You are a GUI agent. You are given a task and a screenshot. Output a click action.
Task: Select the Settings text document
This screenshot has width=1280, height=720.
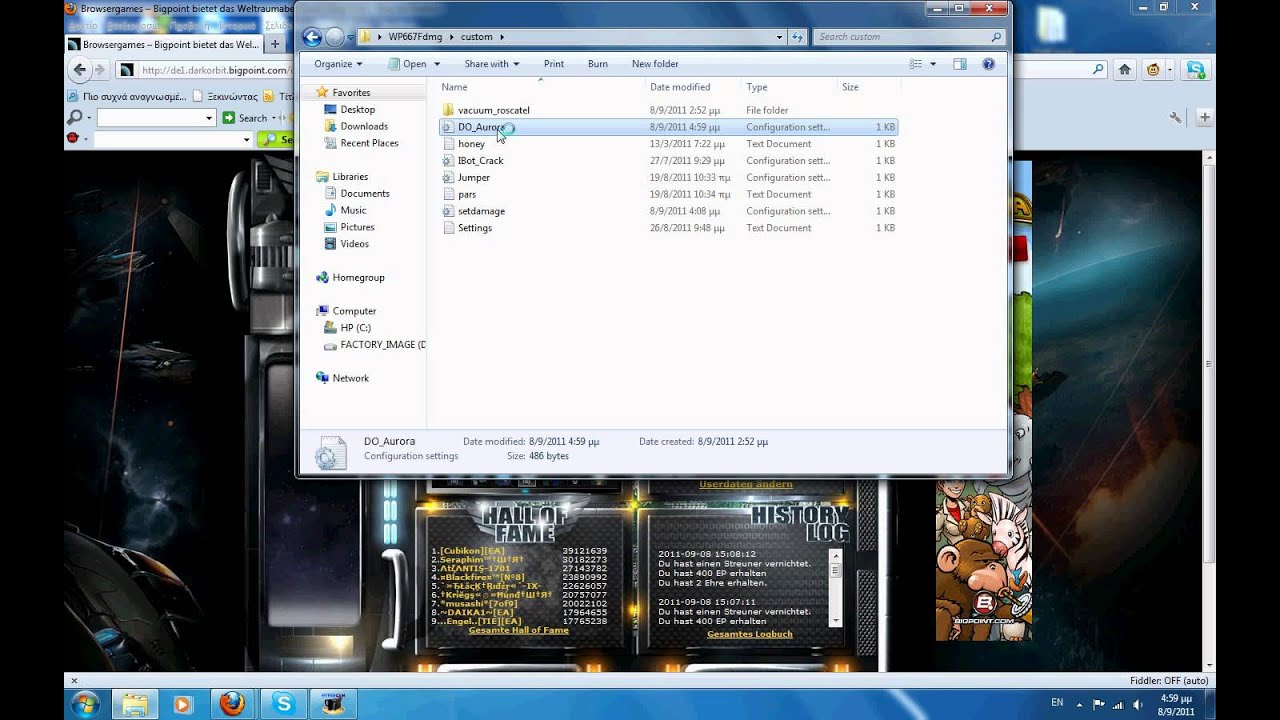[668, 228]
